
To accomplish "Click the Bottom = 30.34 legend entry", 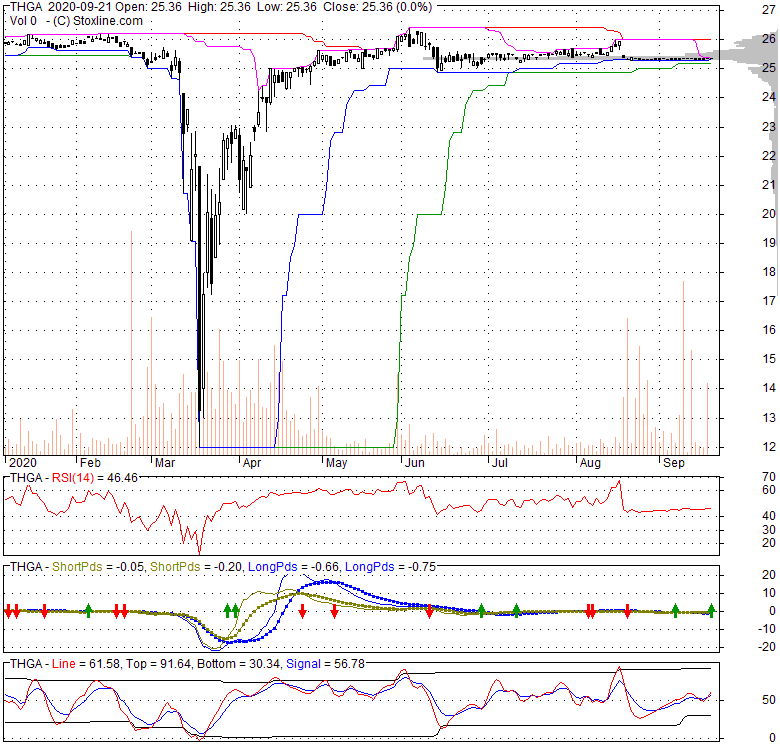I will 238,664.
